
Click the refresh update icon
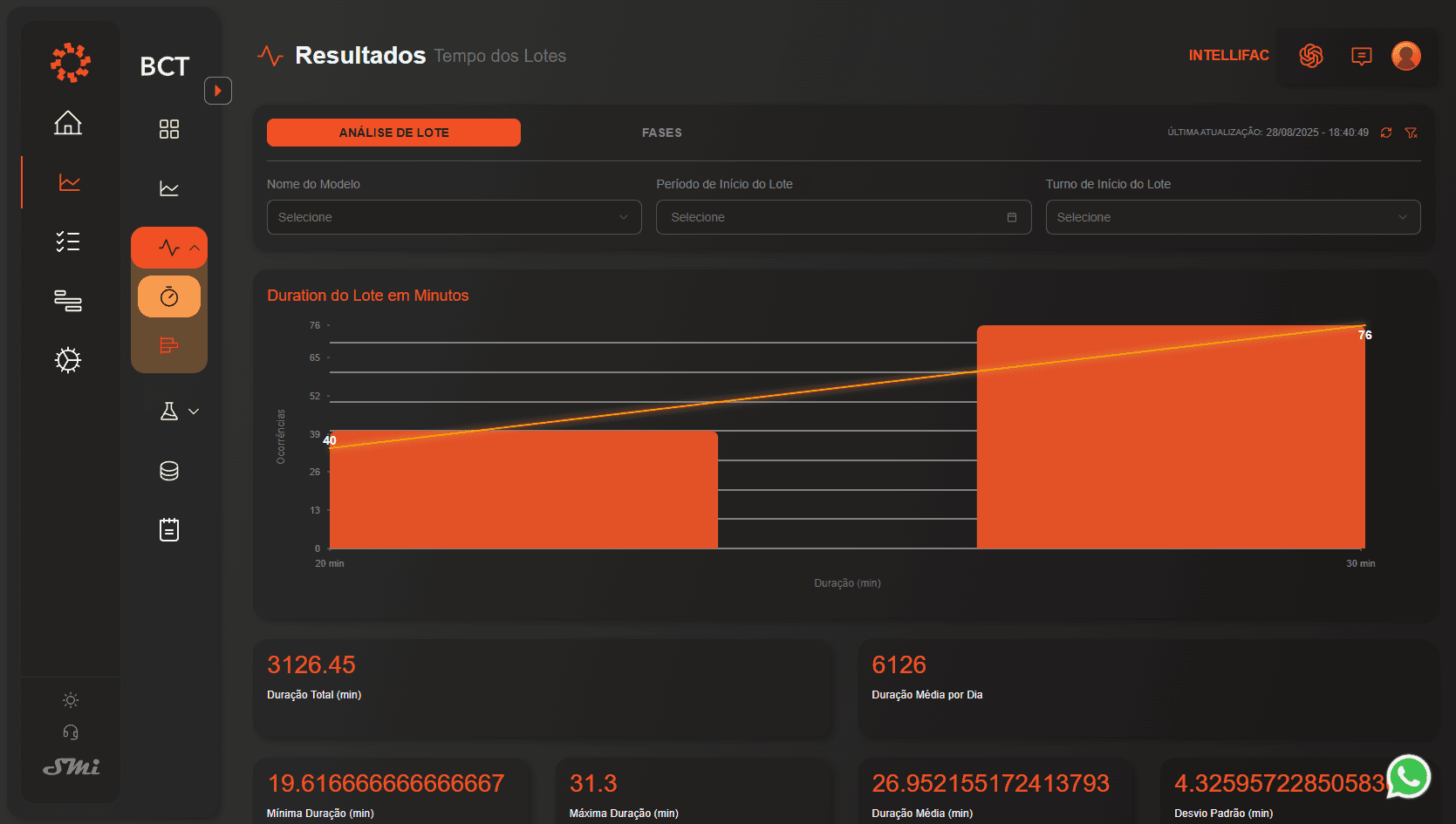(x=1386, y=133)
